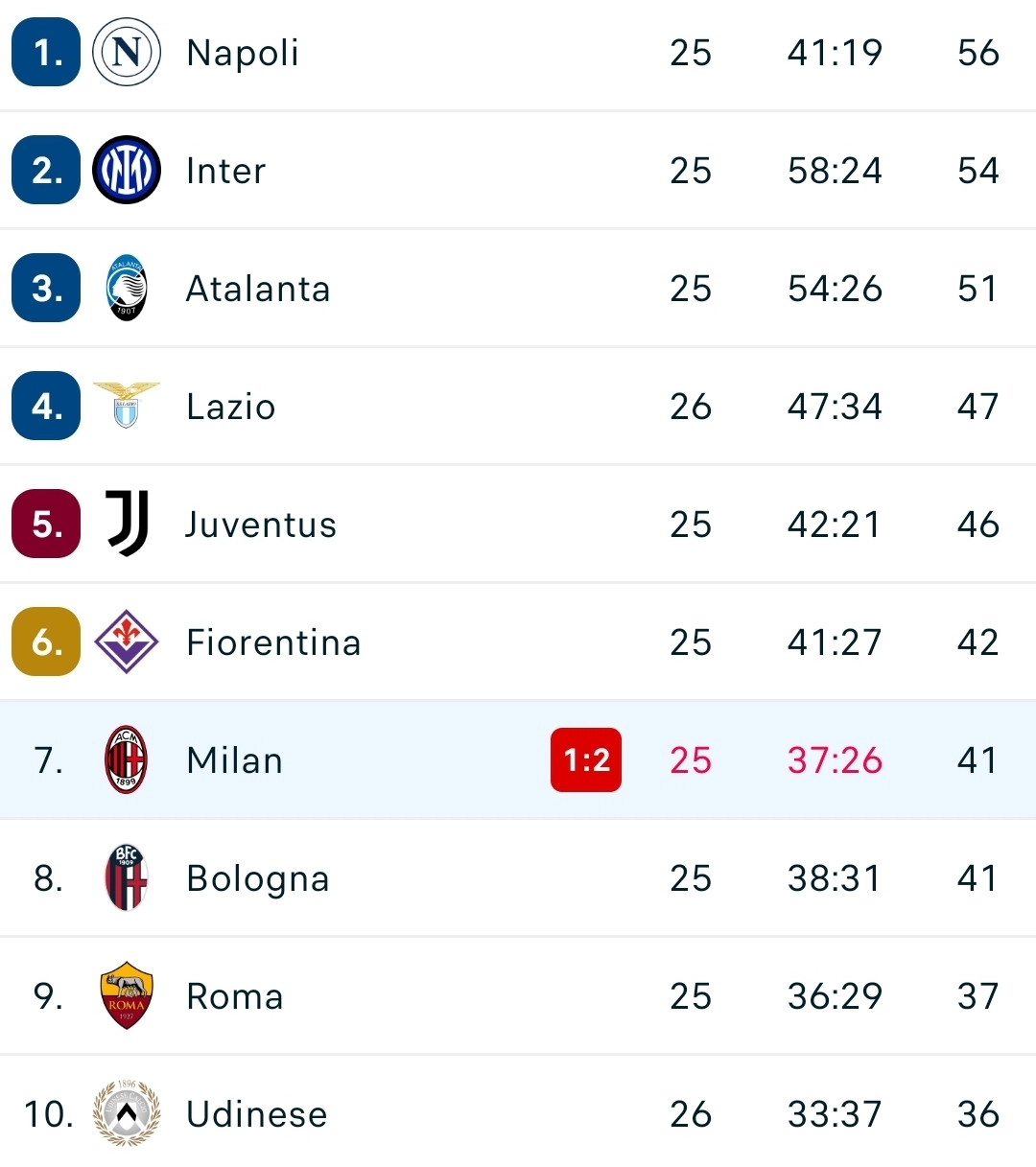Open the Inter team page
The width and height of the screenshot is (1036, 1167).
[225, 171]
